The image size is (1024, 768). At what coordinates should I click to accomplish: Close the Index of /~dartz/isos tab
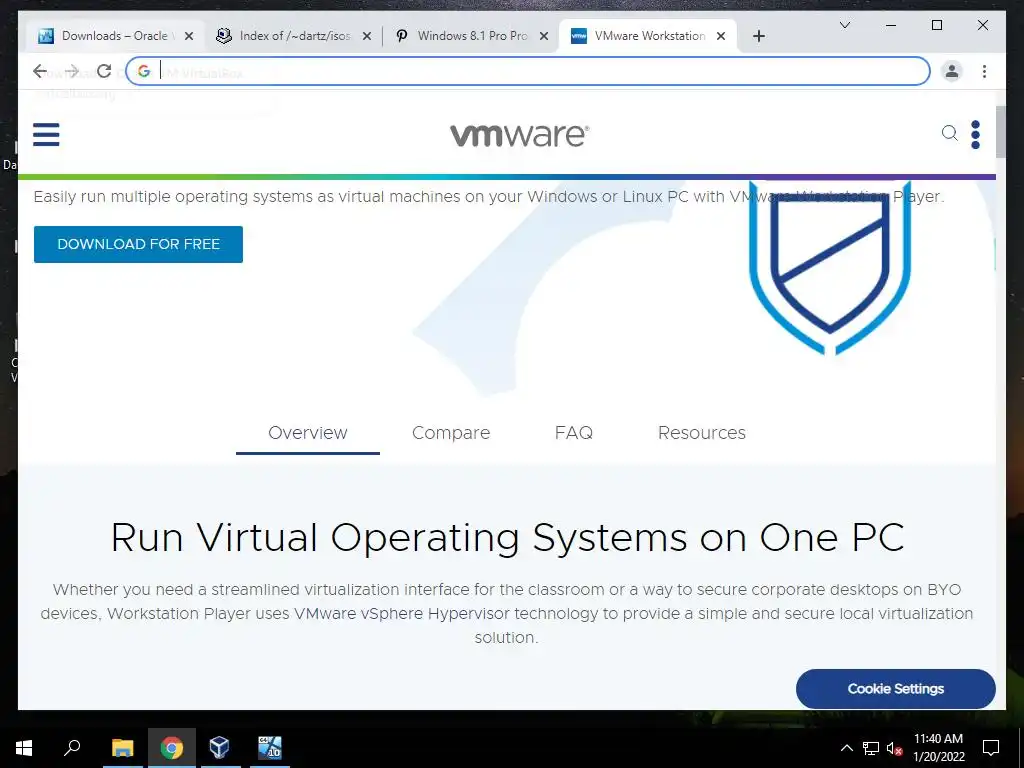(x=367, y=37)
